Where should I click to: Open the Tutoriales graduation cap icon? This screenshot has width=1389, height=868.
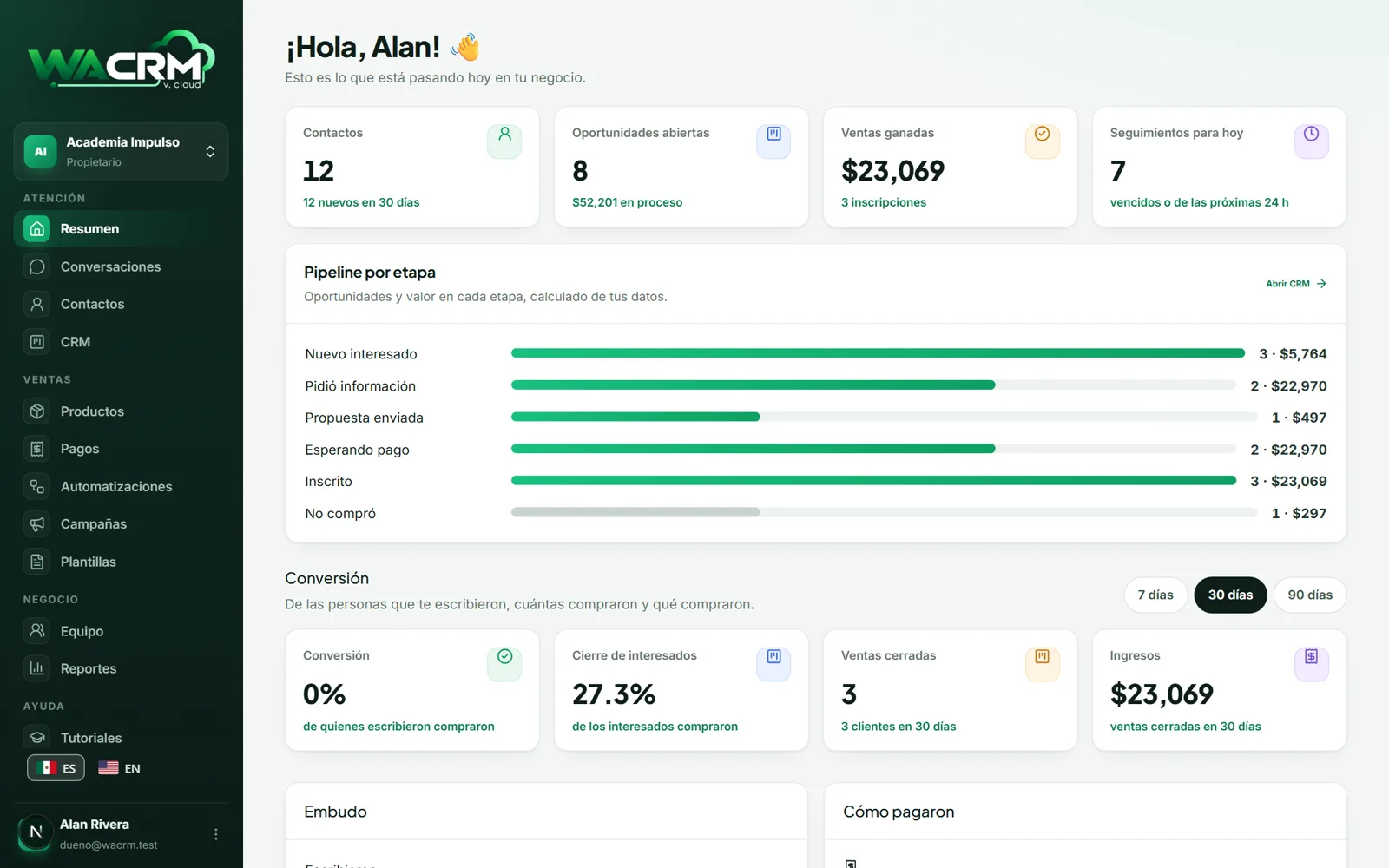click(36, 738)
